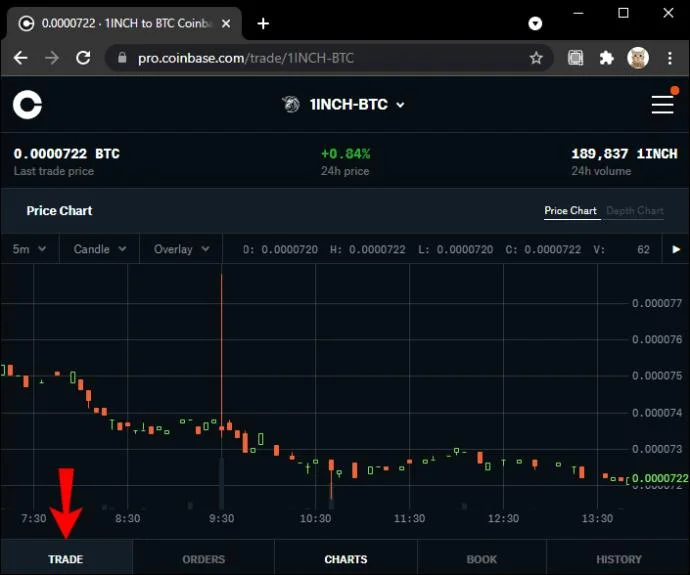
Task: Open the HISTORY tab
Action: click(618, 559)
